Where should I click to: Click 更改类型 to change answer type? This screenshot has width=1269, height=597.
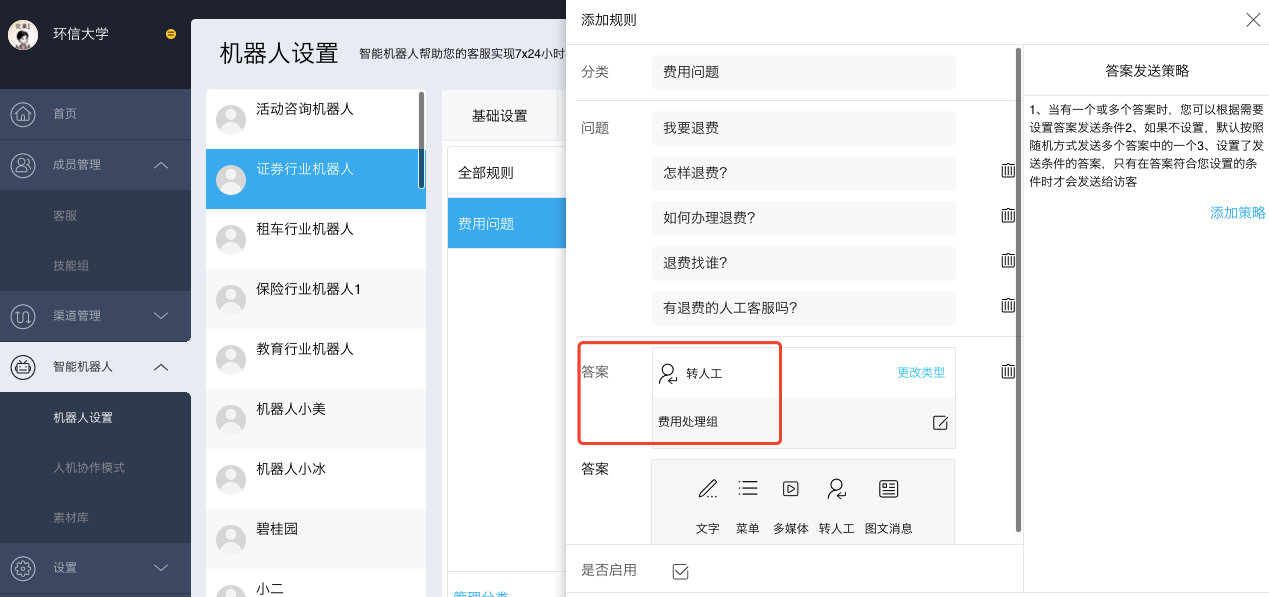(920, 373)
